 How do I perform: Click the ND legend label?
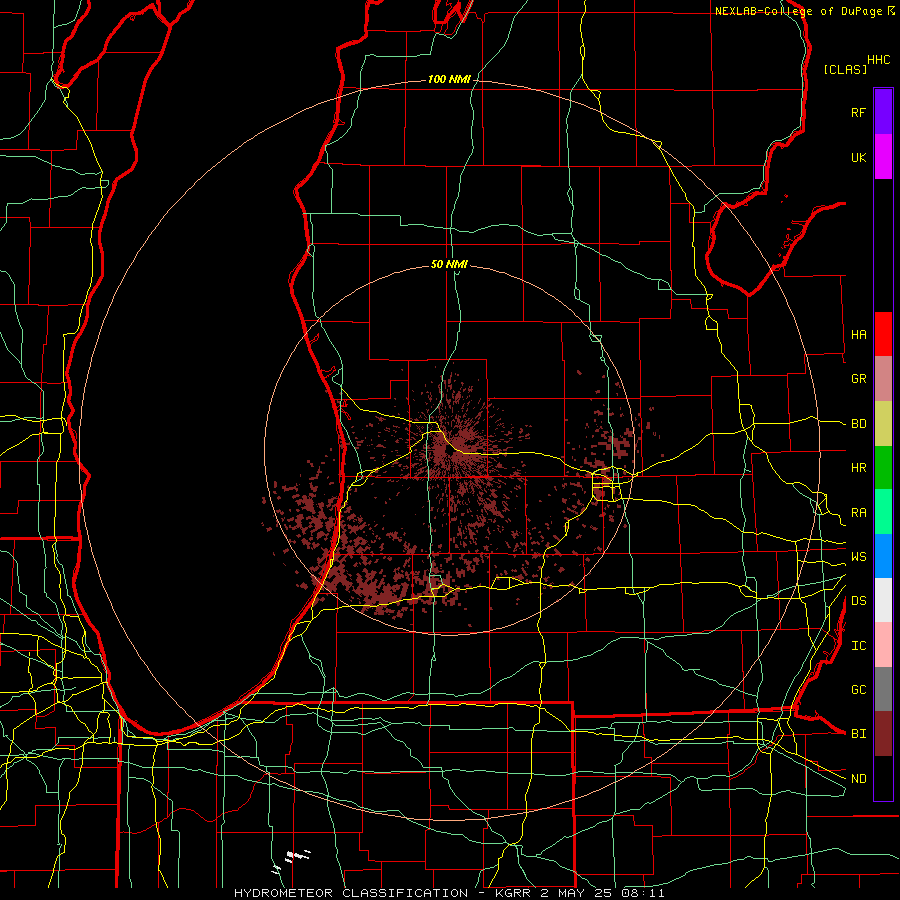pos(858,778)
